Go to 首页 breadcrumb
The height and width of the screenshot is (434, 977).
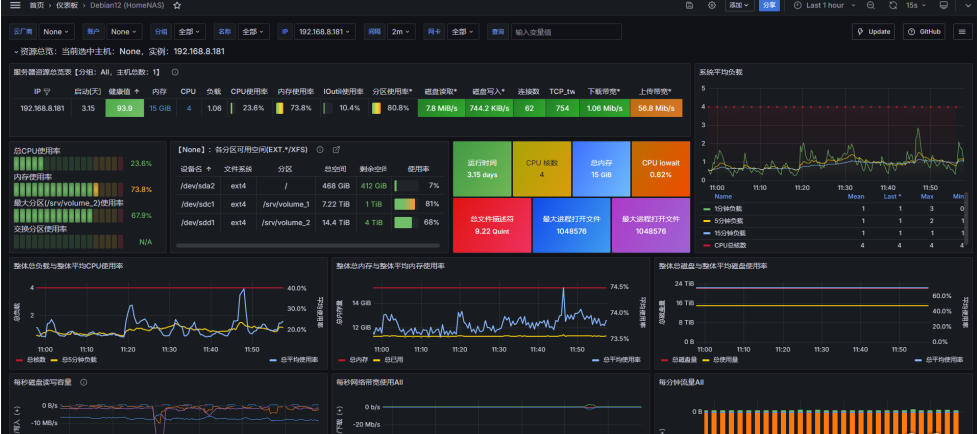(36, 5)
